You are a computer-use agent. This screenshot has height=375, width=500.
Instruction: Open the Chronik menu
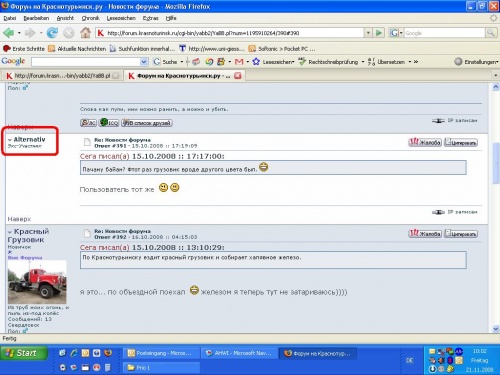(90, 18)
